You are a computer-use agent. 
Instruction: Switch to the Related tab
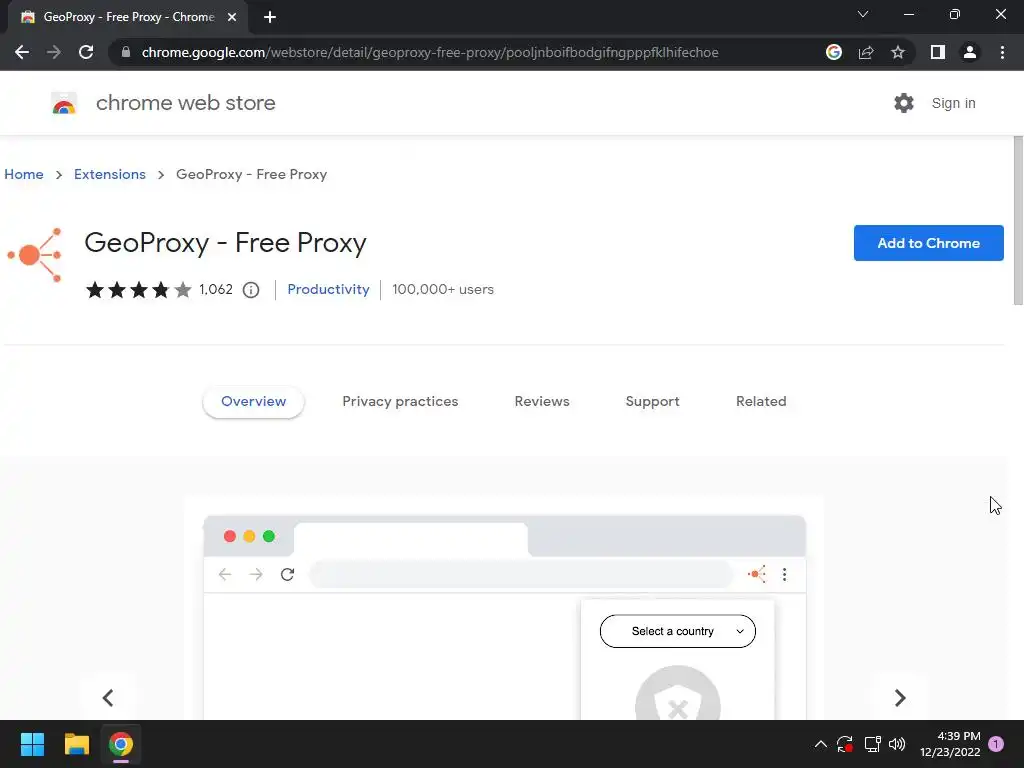[761, 402]
